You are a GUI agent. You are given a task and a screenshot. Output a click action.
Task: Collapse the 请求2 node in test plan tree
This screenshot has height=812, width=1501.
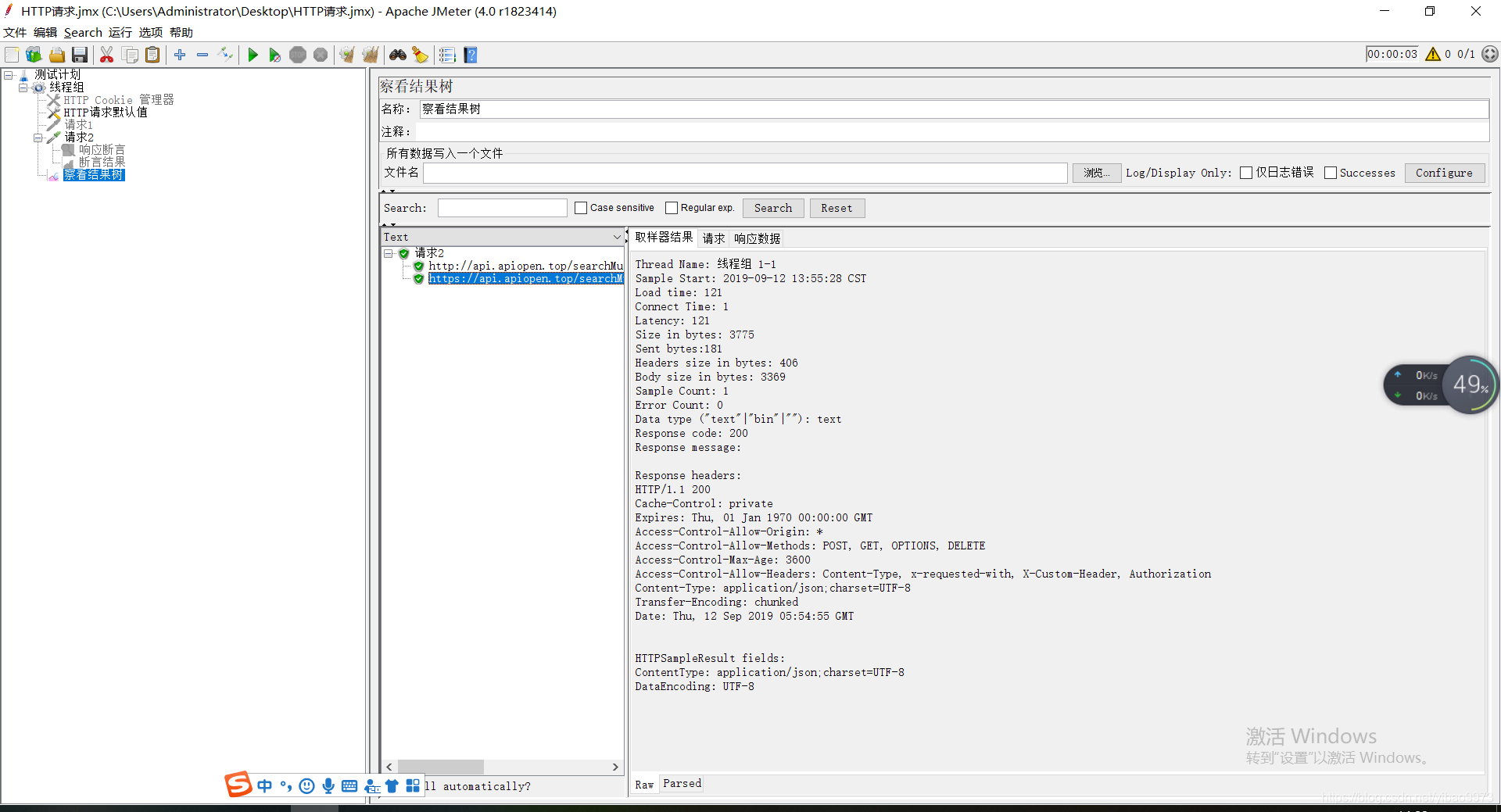38,138
